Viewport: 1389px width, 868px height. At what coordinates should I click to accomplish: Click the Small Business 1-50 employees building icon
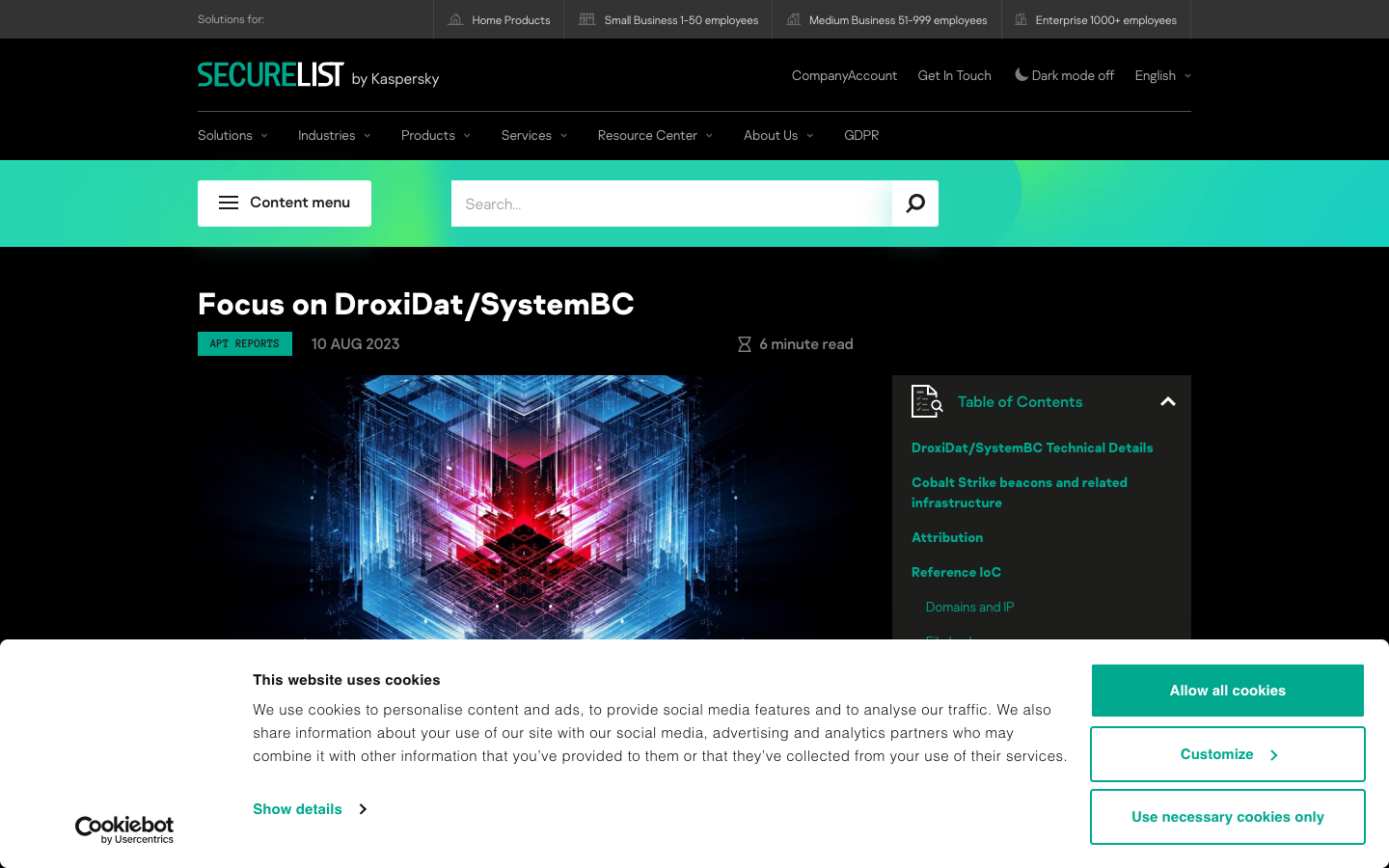[586, 18]
